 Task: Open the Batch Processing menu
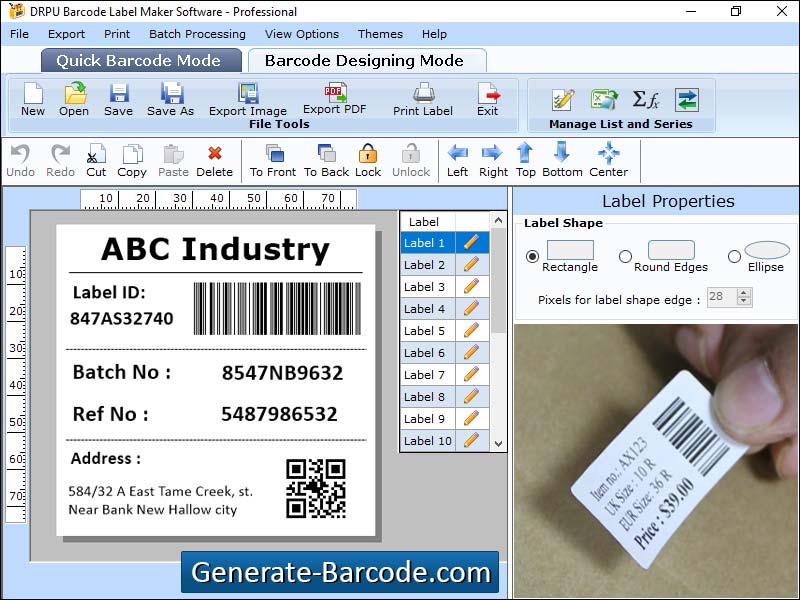click(197, 34)
